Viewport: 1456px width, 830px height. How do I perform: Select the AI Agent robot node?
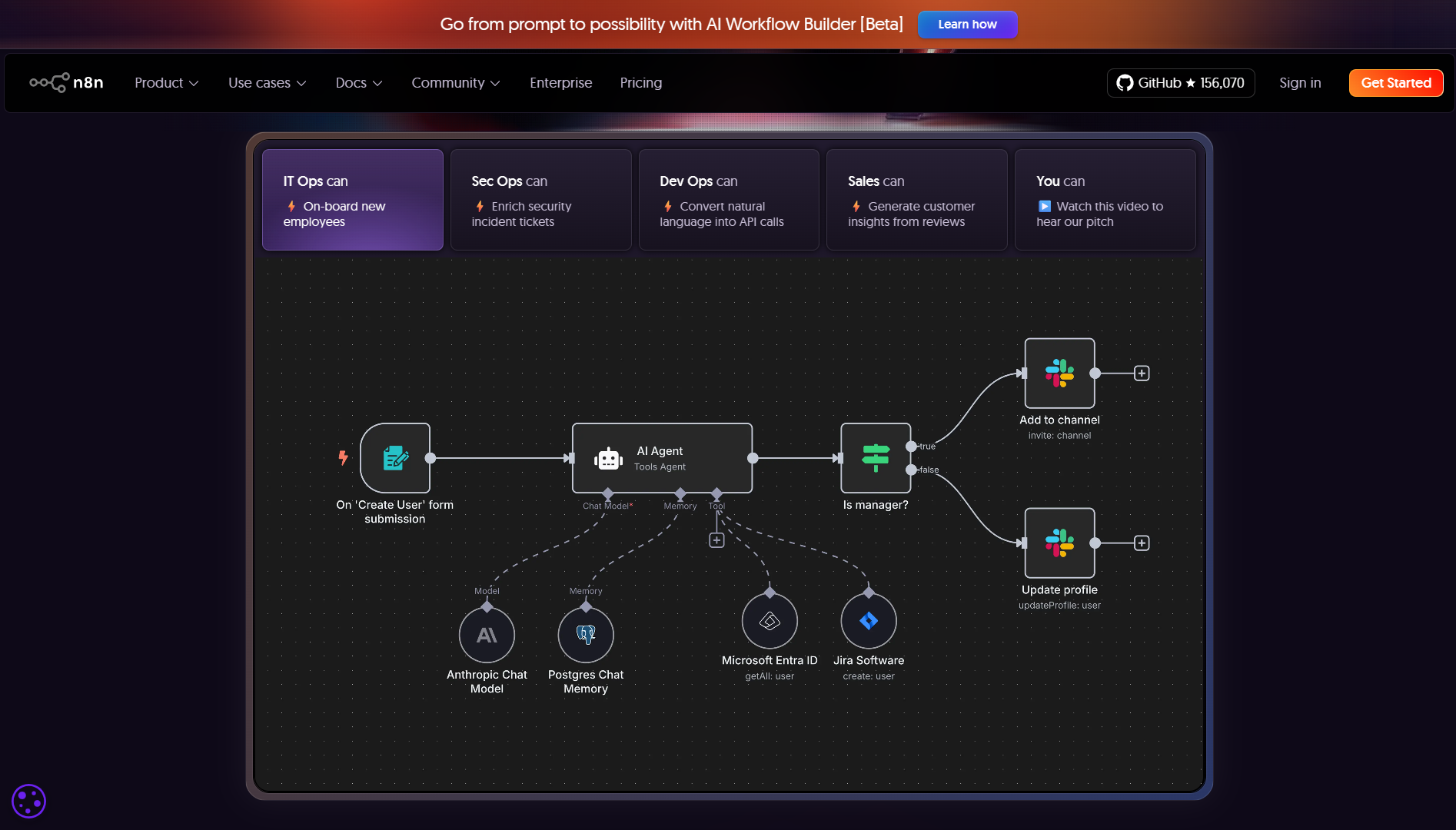(661, 458)
